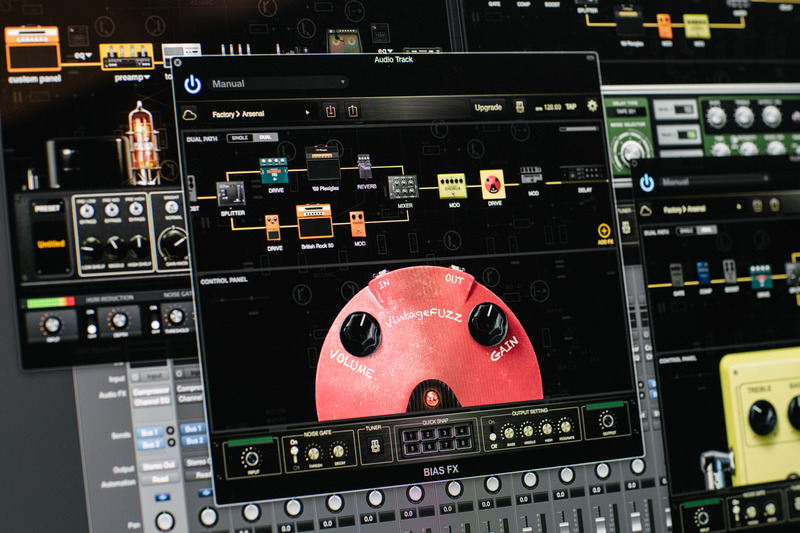Image resolution: width=800 pixels, height=533 pixels.
Task: Select the Reverb pedal in the chain
Action: coord(366,168)
